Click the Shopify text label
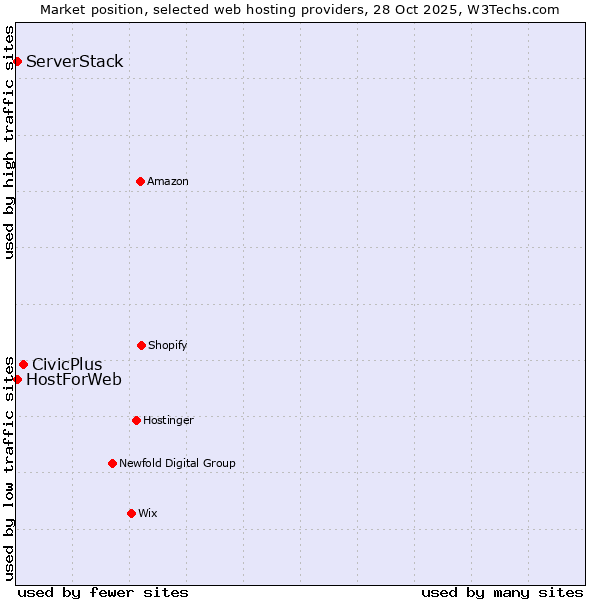This screenshot has height=600, width=600. (x=168, y=345)
